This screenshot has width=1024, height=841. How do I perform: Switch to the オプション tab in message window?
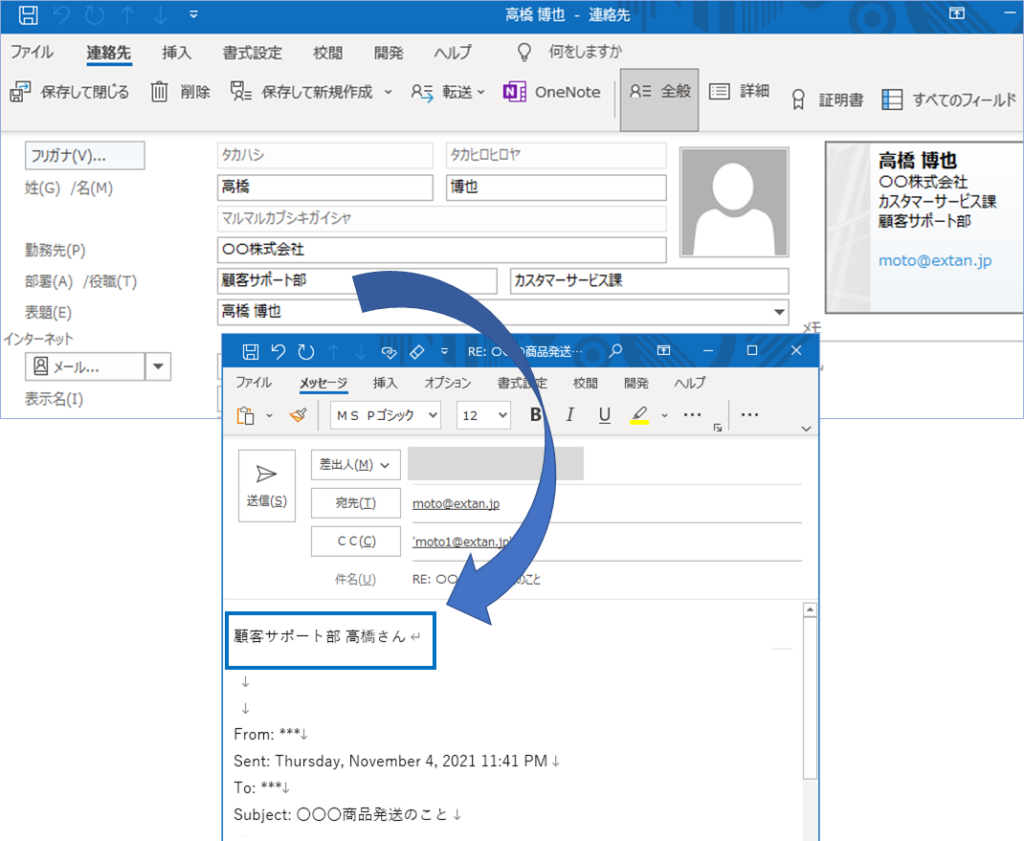tap(447, 382)
